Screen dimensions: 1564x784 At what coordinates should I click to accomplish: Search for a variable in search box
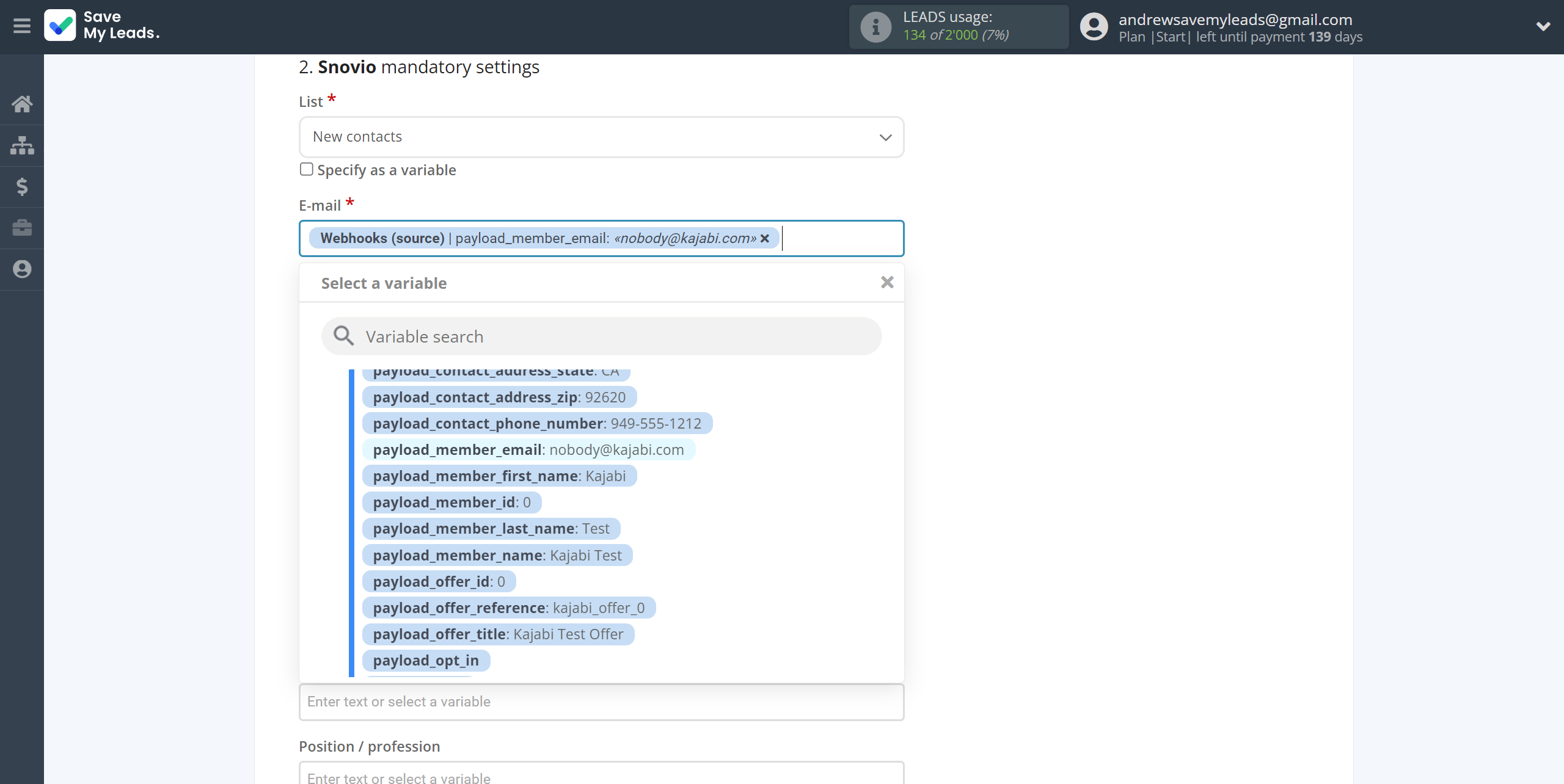(x=602, y=335)
